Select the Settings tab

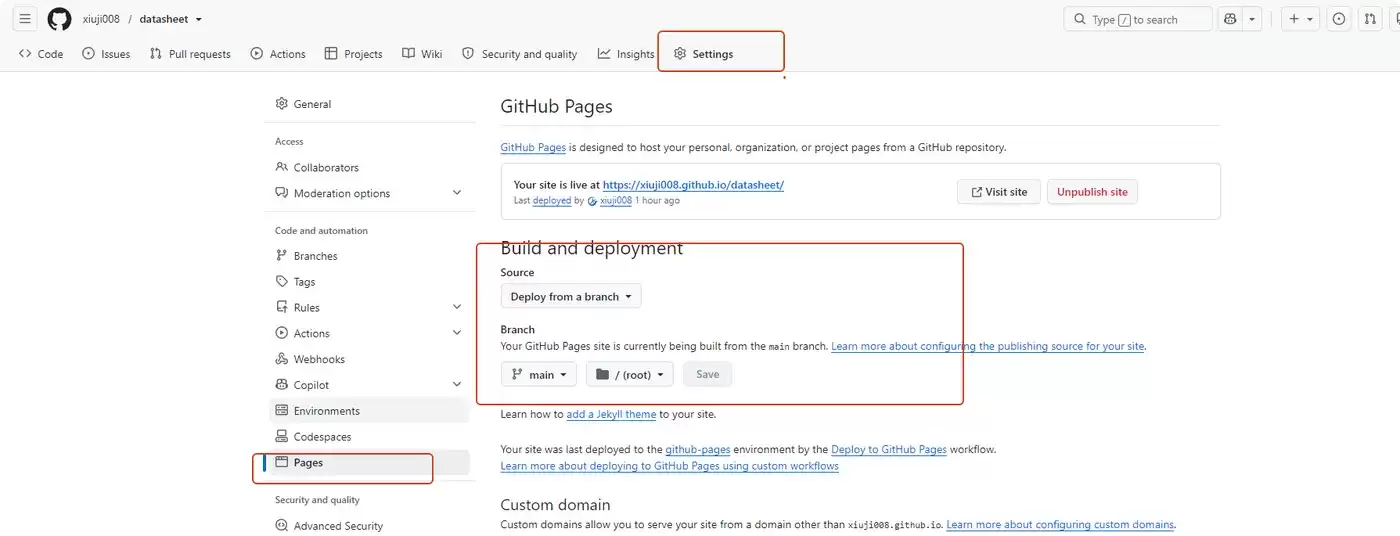point(704,54)
